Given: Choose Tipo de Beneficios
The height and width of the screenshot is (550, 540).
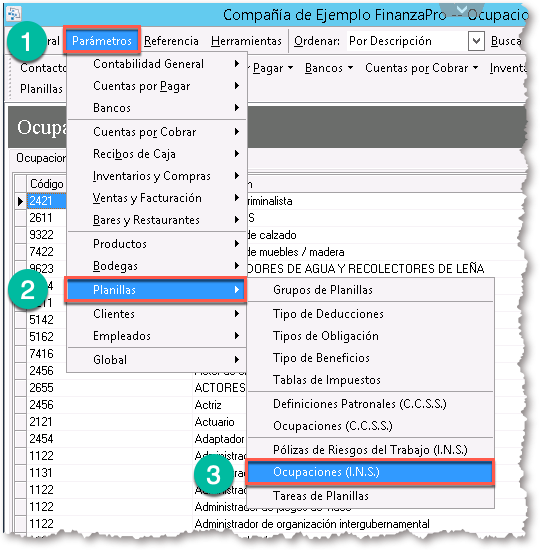Looking at the screenshot, I should tap(370, 358).
